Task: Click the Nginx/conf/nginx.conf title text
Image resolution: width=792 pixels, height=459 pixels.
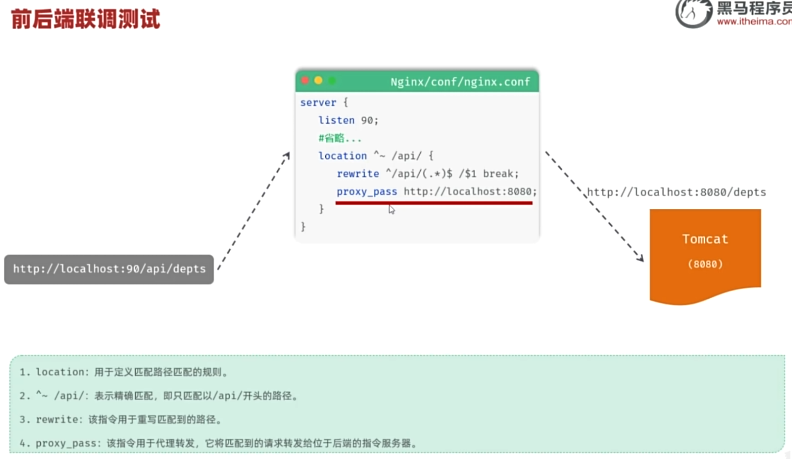Action: click(x=460, y=82)
